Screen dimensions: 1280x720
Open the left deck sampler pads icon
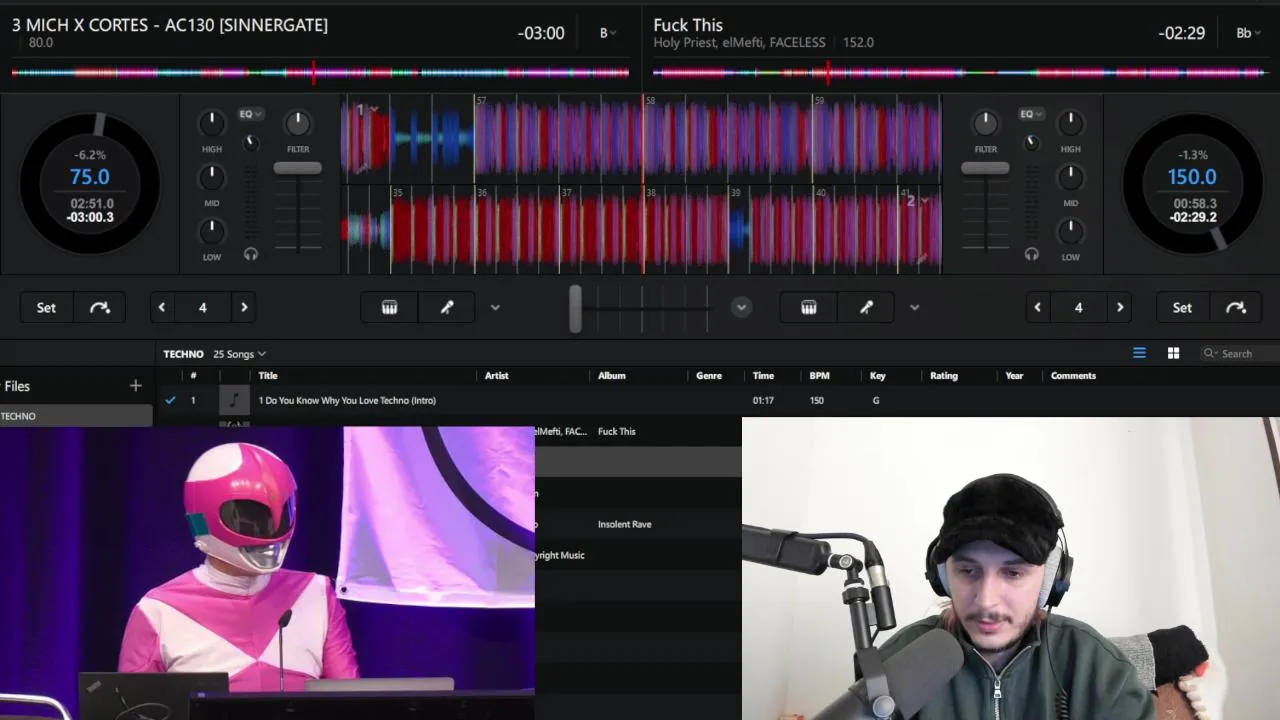390,307
